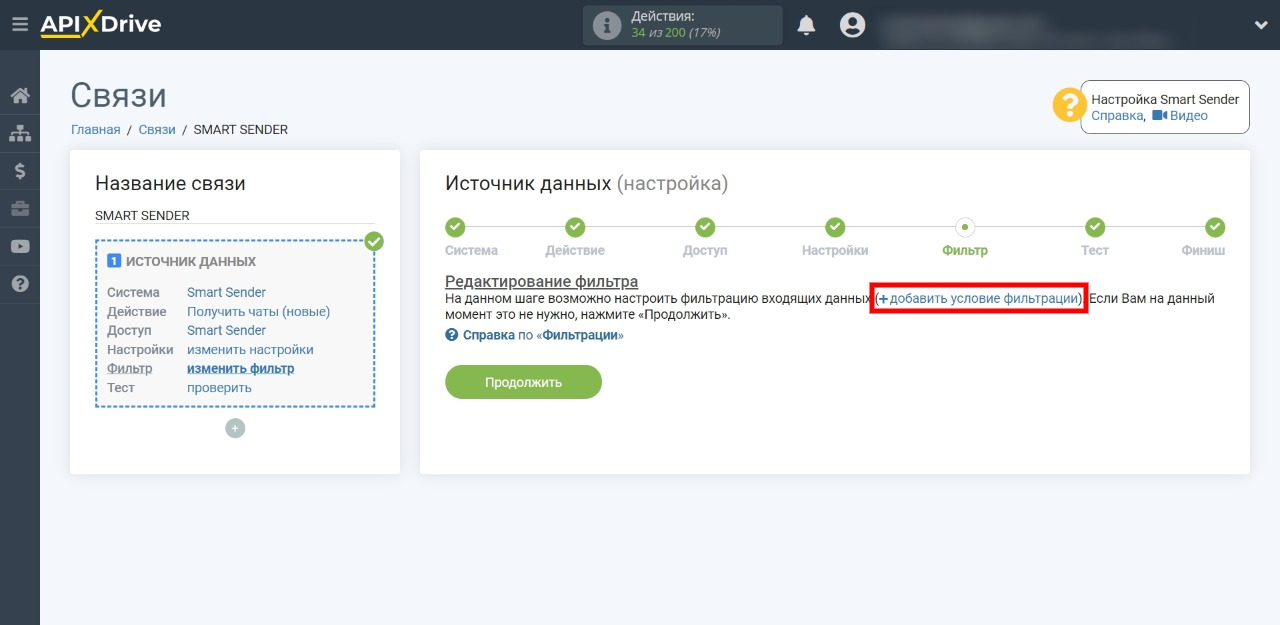Screen dimensions: 1280x625
Task: Open the help question sidebar icon
Action: coord(20,284)
